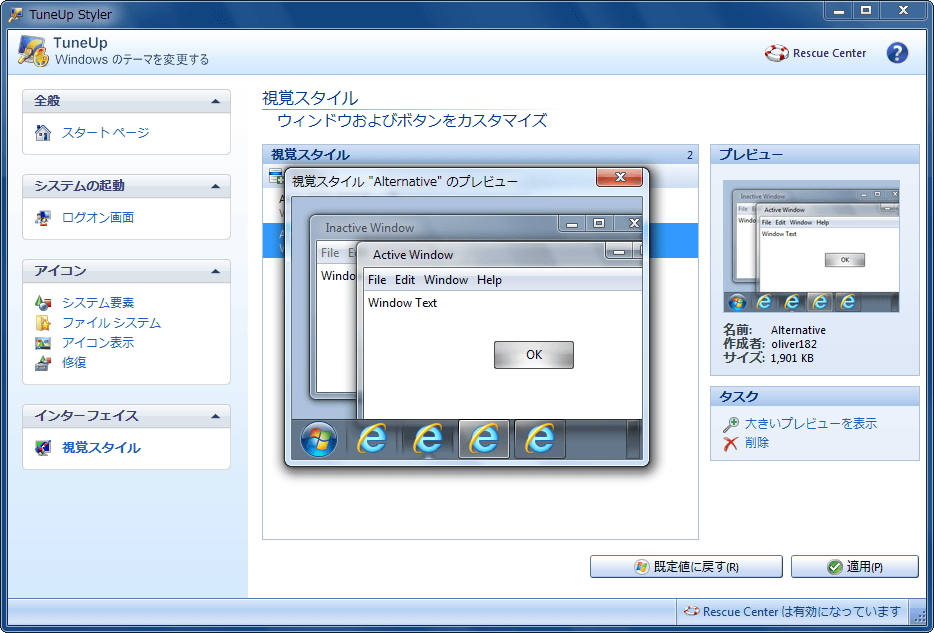Open アイコン表示 settings
Image resolution: width=934 pixels, height=633 pixels.
pyautogui.click(x=98, y=342)
